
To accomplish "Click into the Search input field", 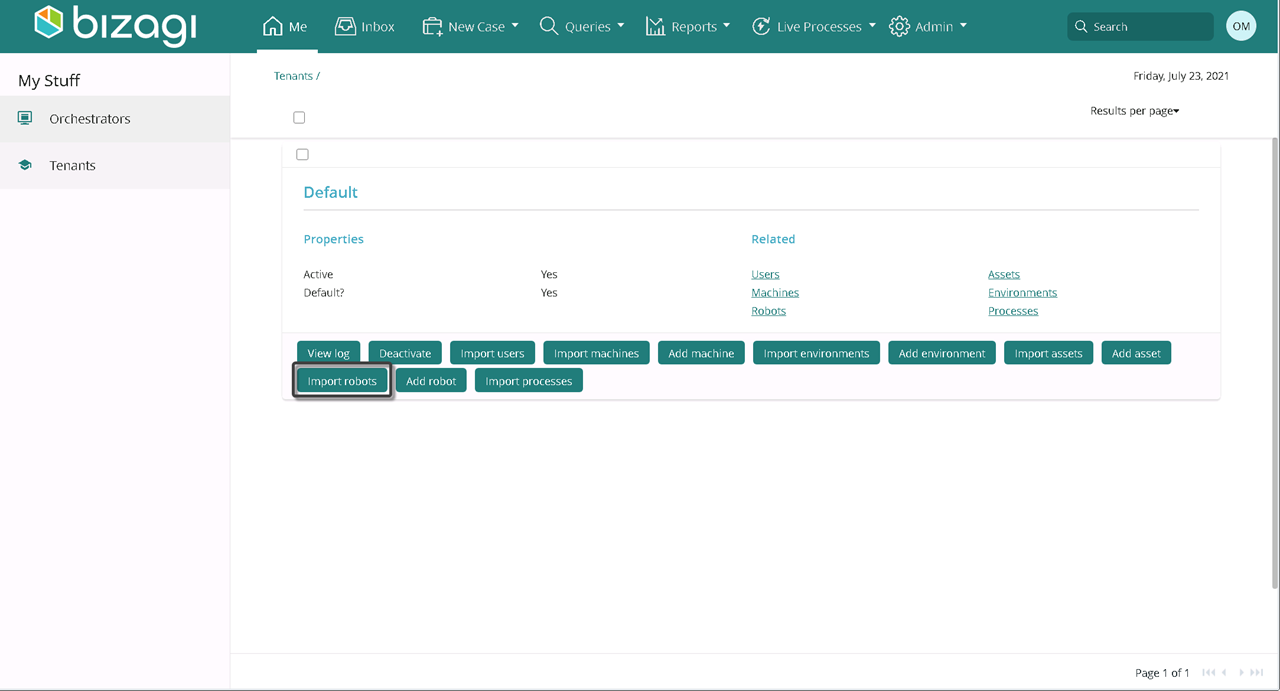I will (x=1140, y=27).
